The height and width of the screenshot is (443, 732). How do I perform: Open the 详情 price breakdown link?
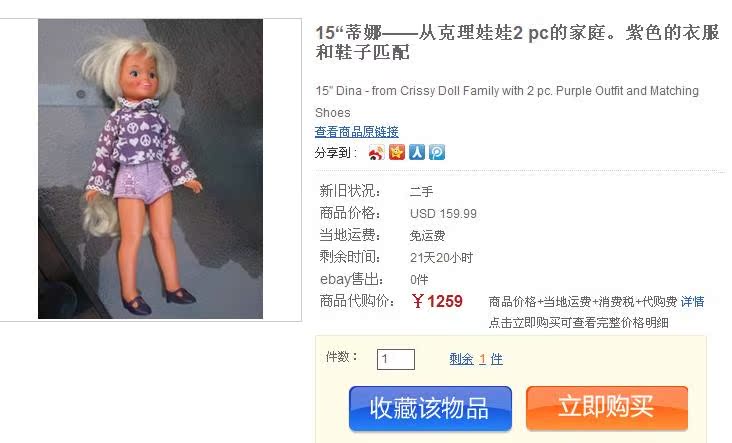click(692, 302)
